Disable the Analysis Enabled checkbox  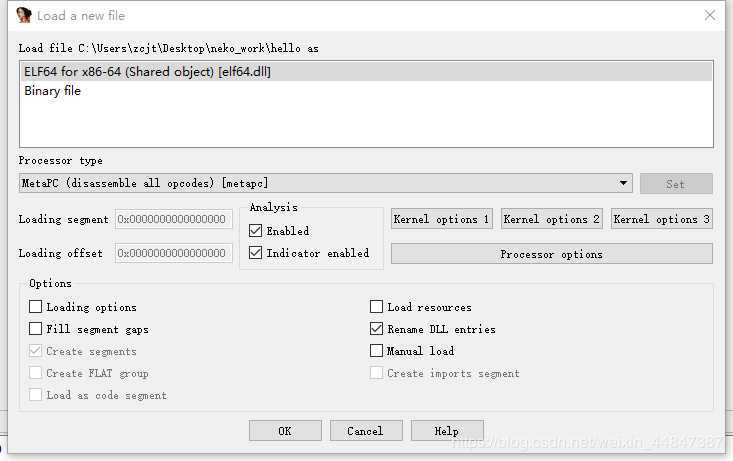(256, 231)
